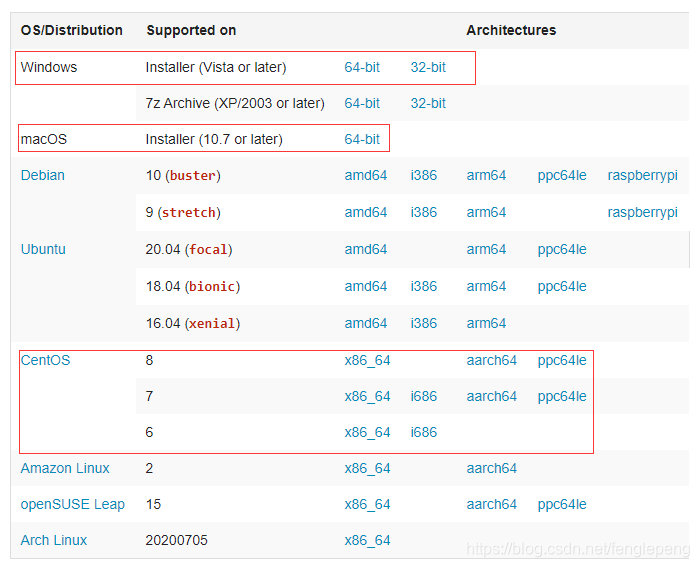Select Amazon Linux 2 x86_64

pos(367,468)
